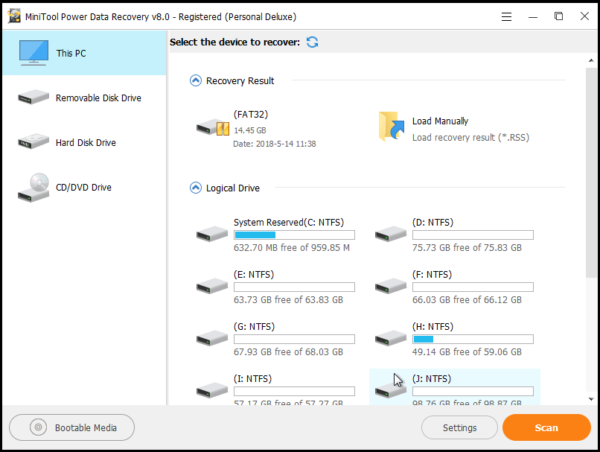Collapse the Recovery Result section
The width and height of the screenshot is (600, 452).
click(x=196, y=81)
